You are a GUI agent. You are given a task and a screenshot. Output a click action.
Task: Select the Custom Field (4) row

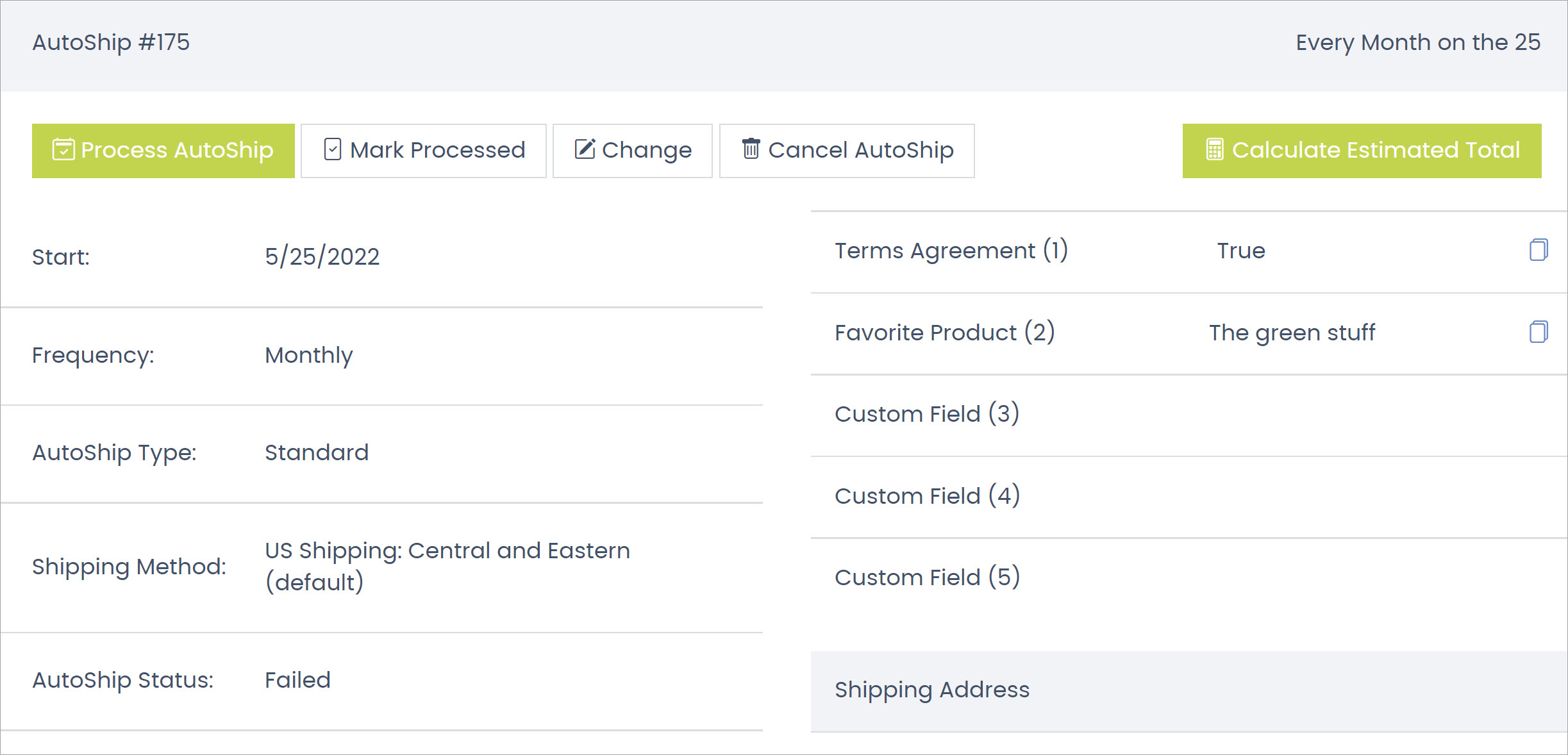coord(927,496)
